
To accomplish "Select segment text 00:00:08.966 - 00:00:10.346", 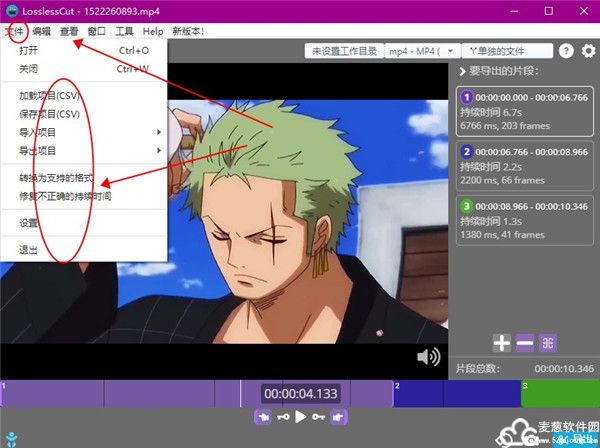I will tap(531, 207).
